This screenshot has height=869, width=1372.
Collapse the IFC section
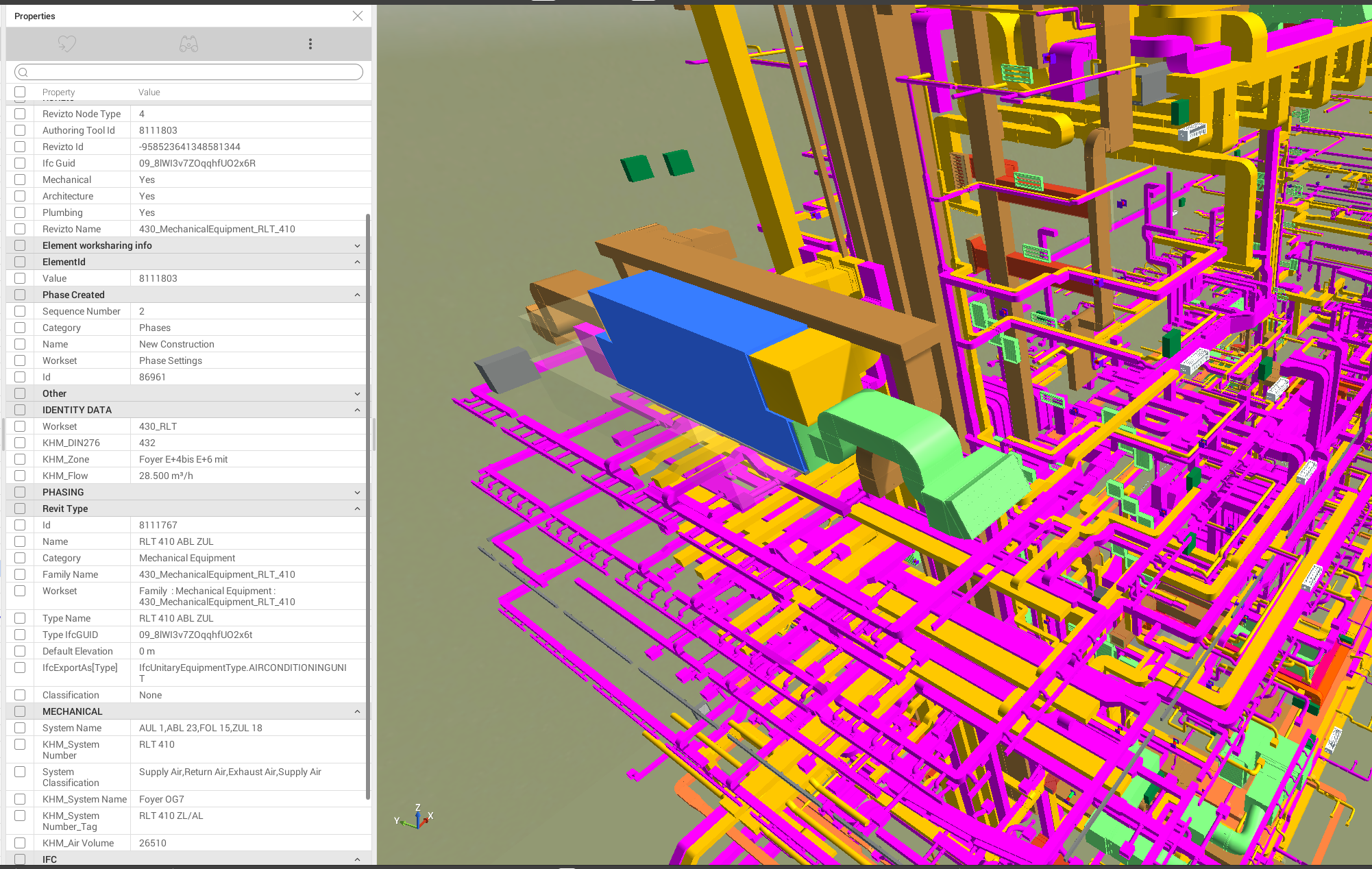pyautogui.click(x=357, y=859)
